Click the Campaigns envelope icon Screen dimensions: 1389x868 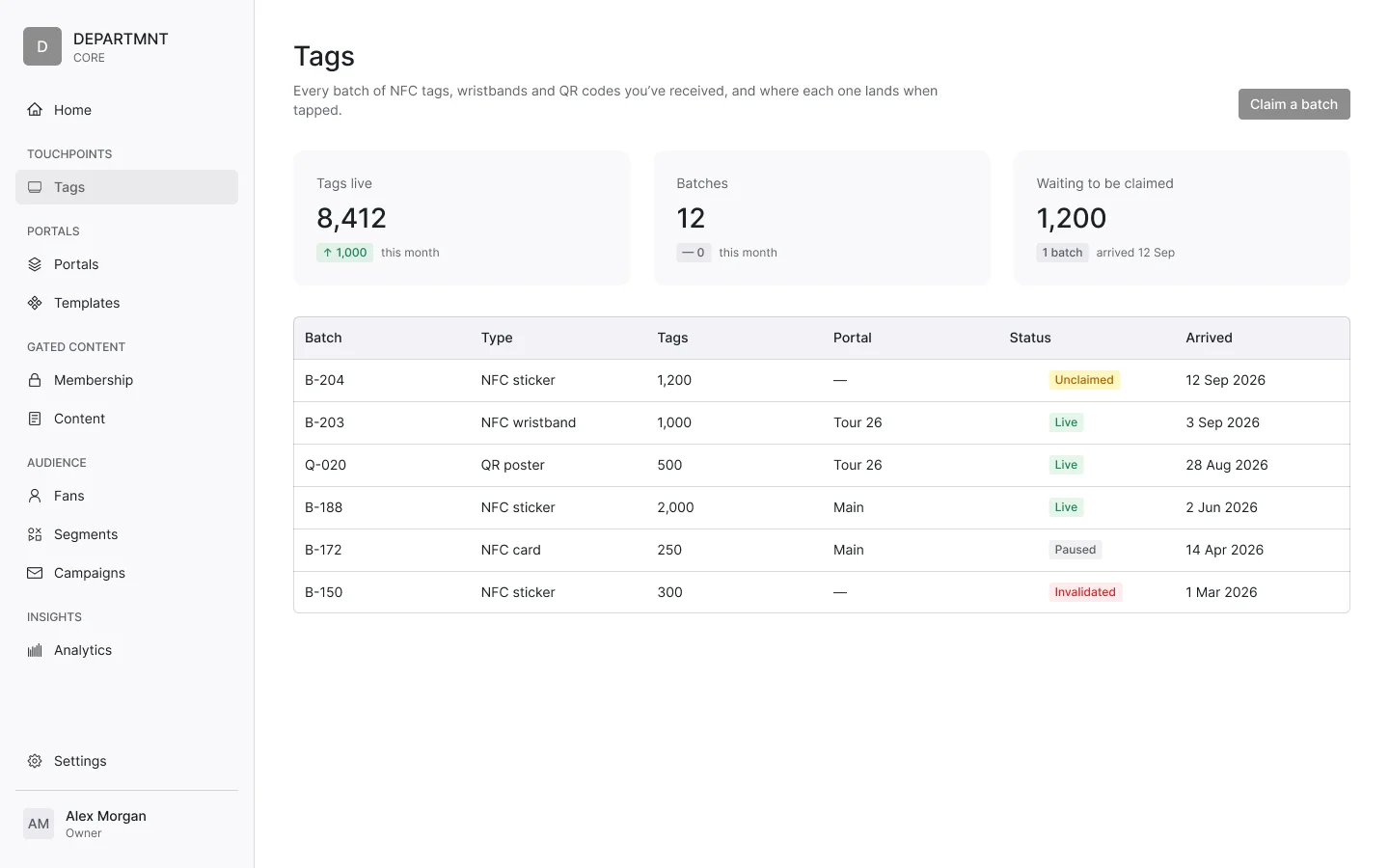click(x=35, y=573)
